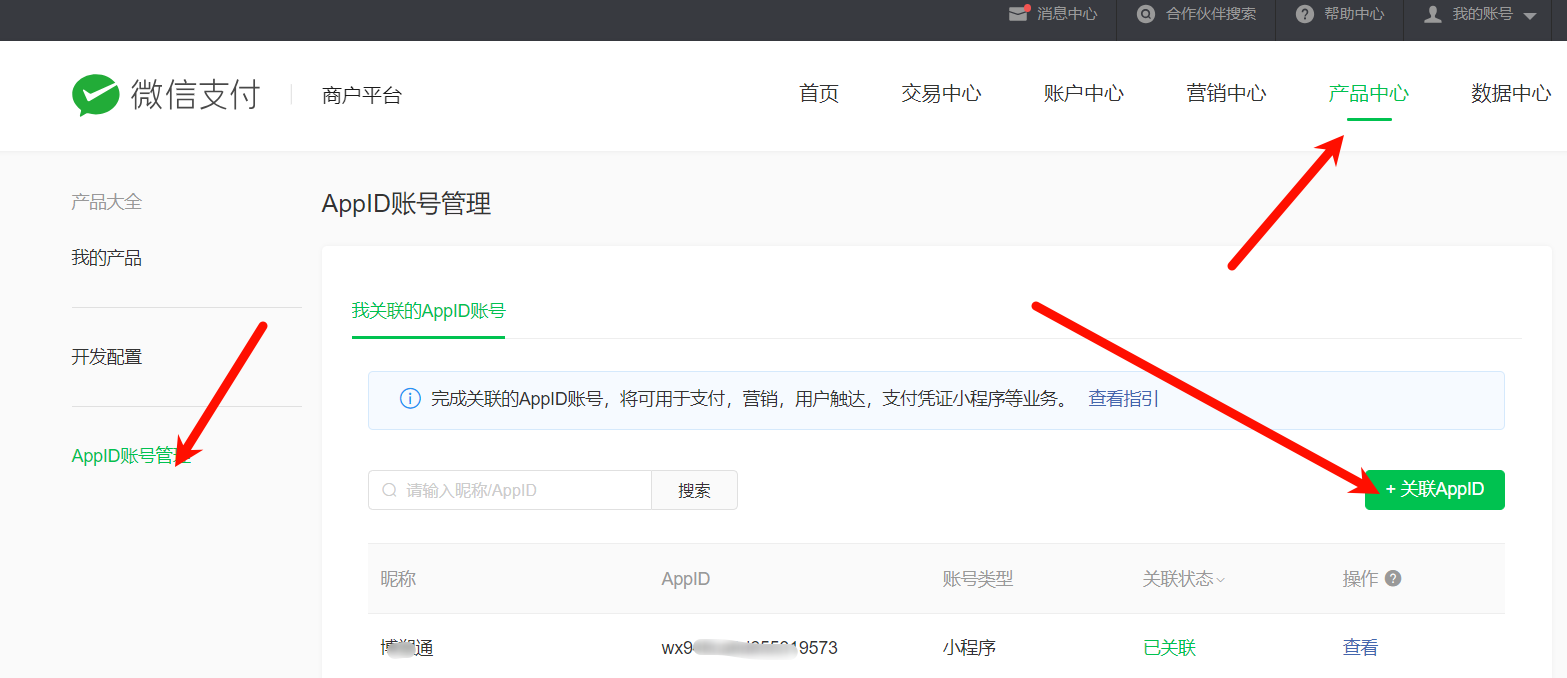This screenshot has width=1567, height=678.
Task: Open 交易中心 navigation item
Action: 941,94
